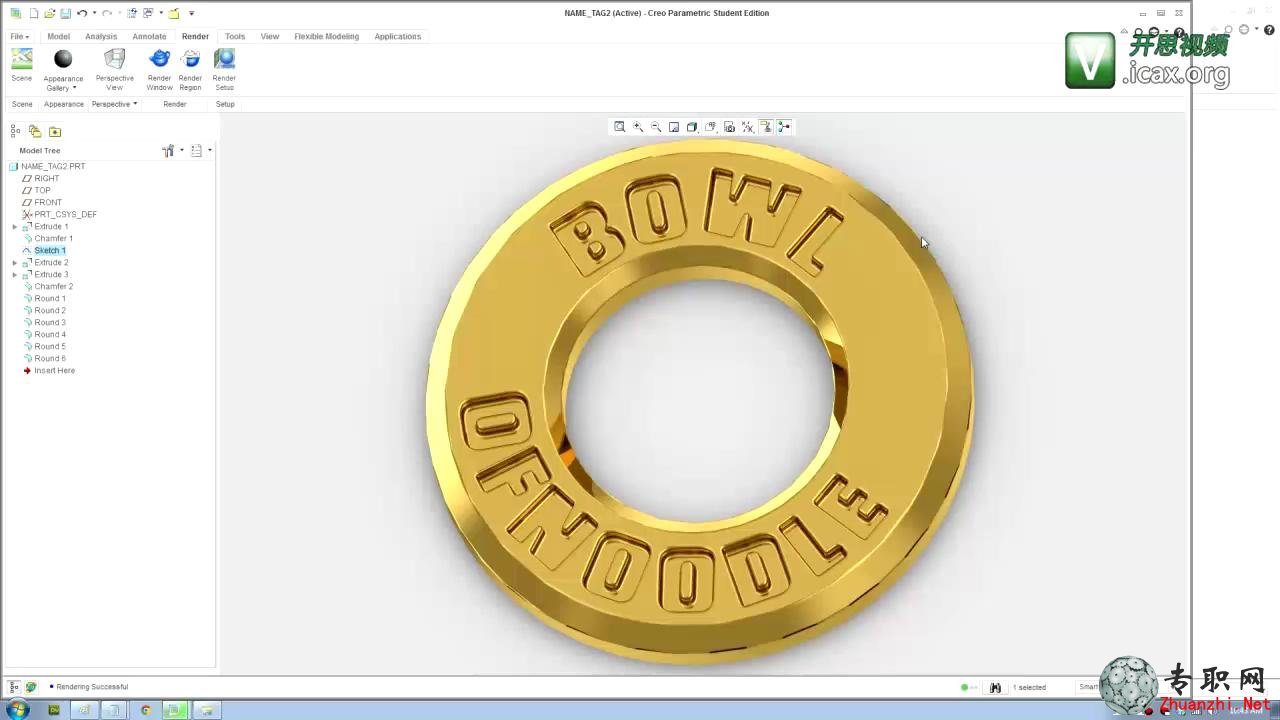
Task: Start Render Window teapot
Action: pyautogui.click(x=159, y=59)
